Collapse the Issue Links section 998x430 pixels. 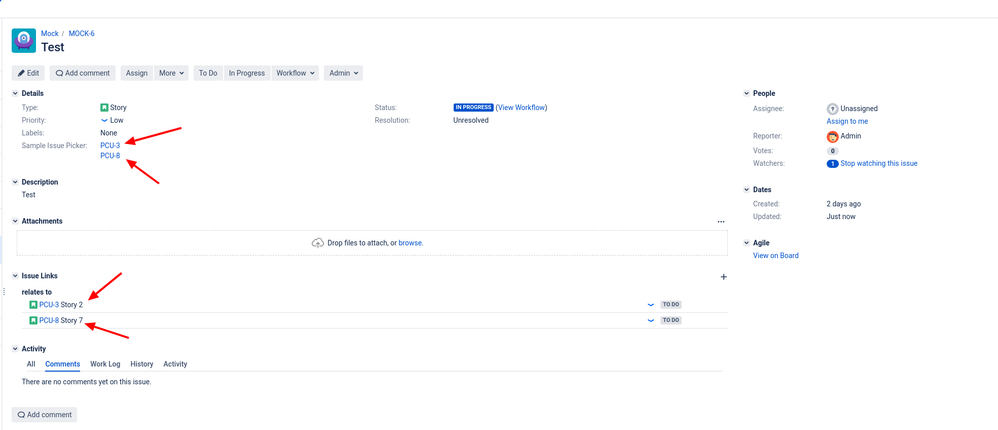click(16, 275)
